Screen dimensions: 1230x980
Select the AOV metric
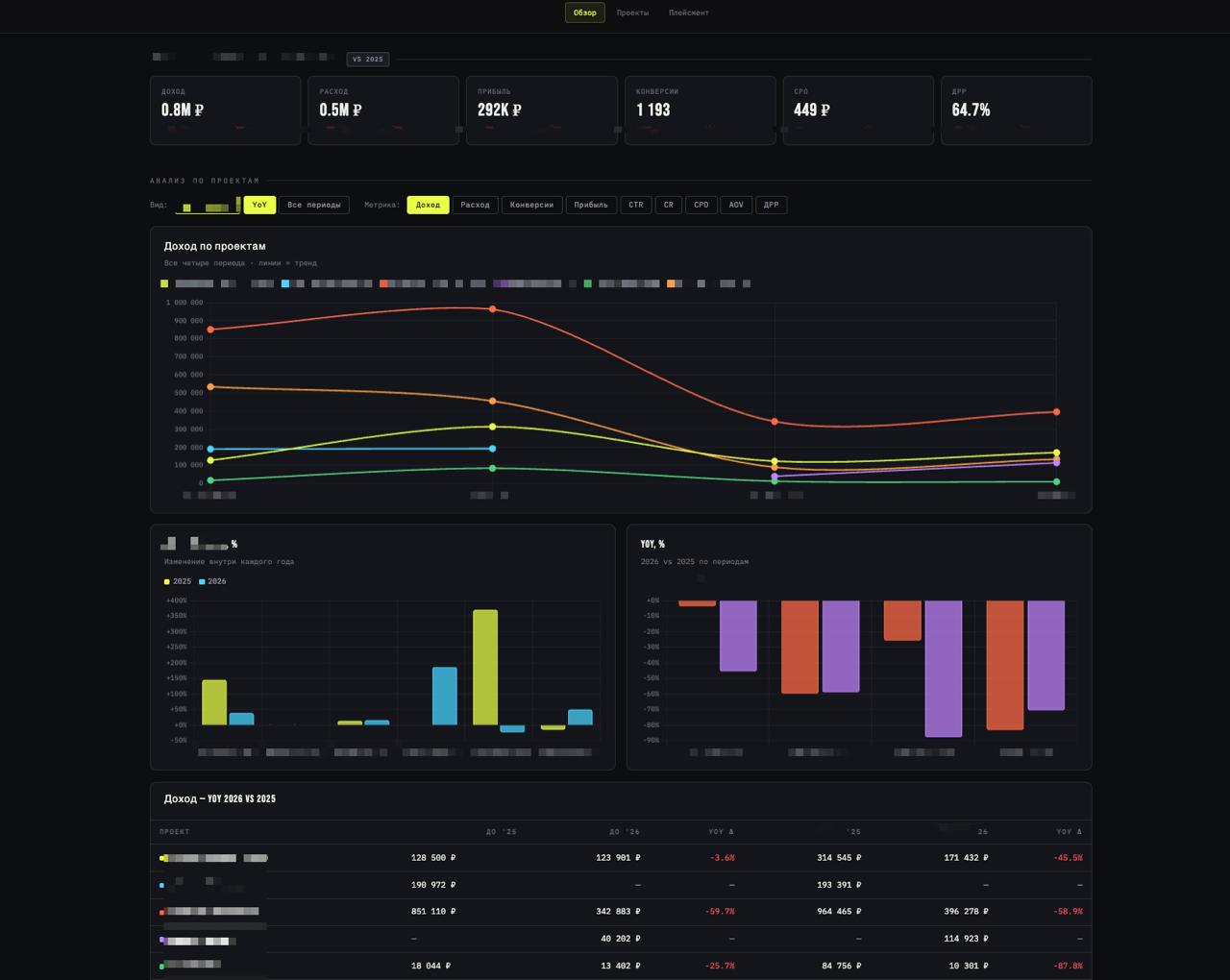click(736, 205)
